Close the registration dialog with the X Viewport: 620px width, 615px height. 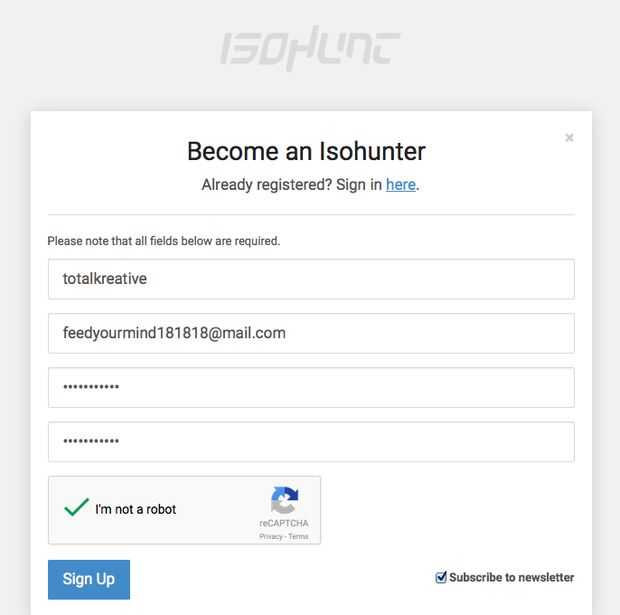569,138
